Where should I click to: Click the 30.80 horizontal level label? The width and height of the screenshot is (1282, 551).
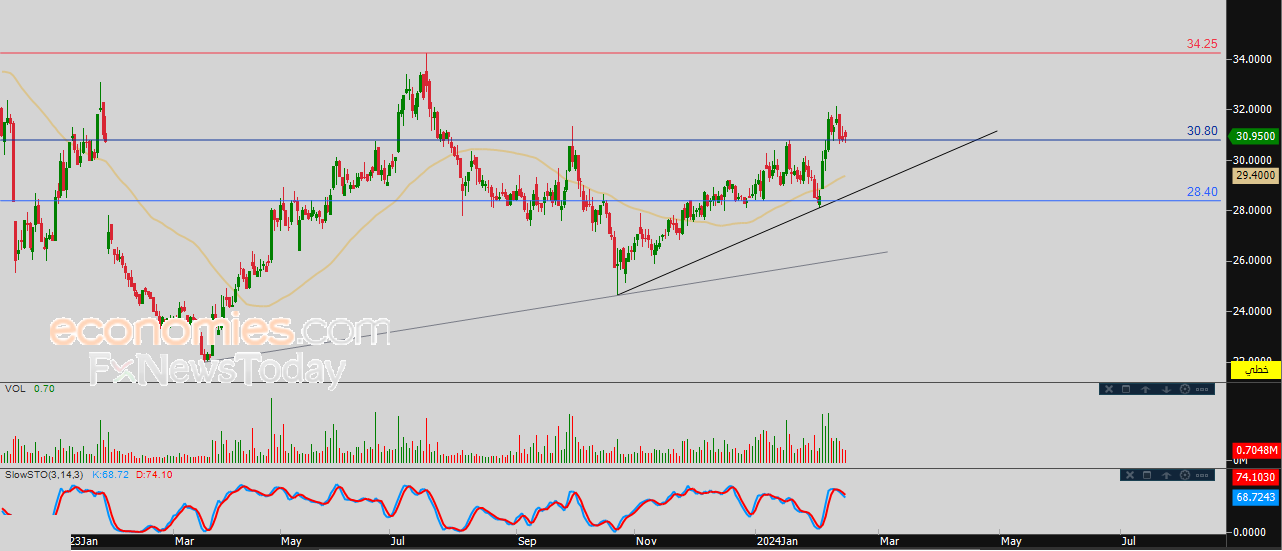pyautogui.click(x=1202, y=131)
